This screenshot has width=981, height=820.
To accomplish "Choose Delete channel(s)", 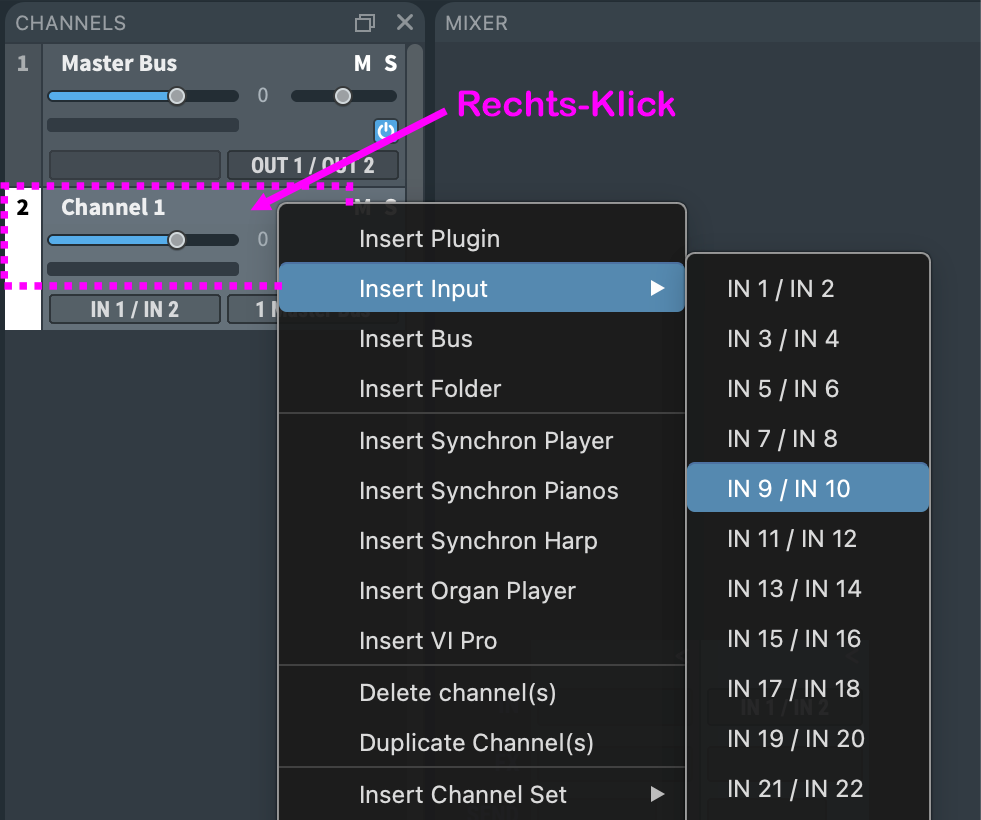I will coord(457,693).
